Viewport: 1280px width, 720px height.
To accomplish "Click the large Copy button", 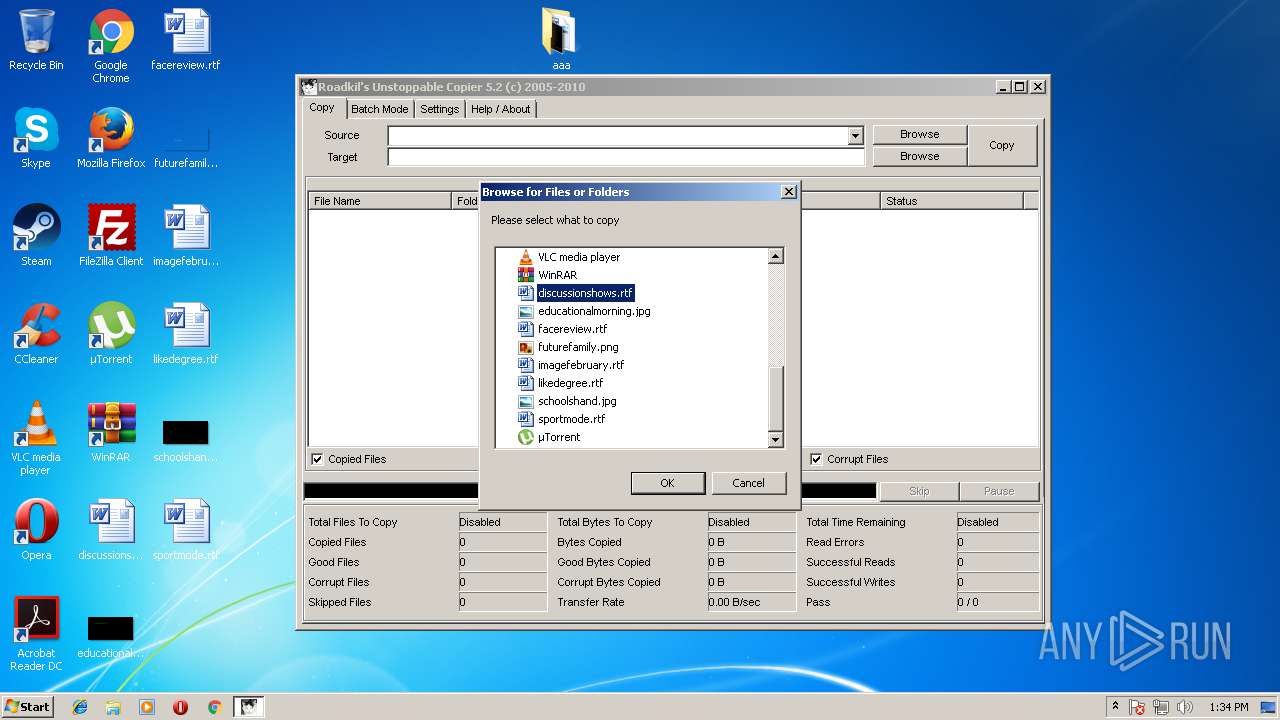I will click(1002, 145).
